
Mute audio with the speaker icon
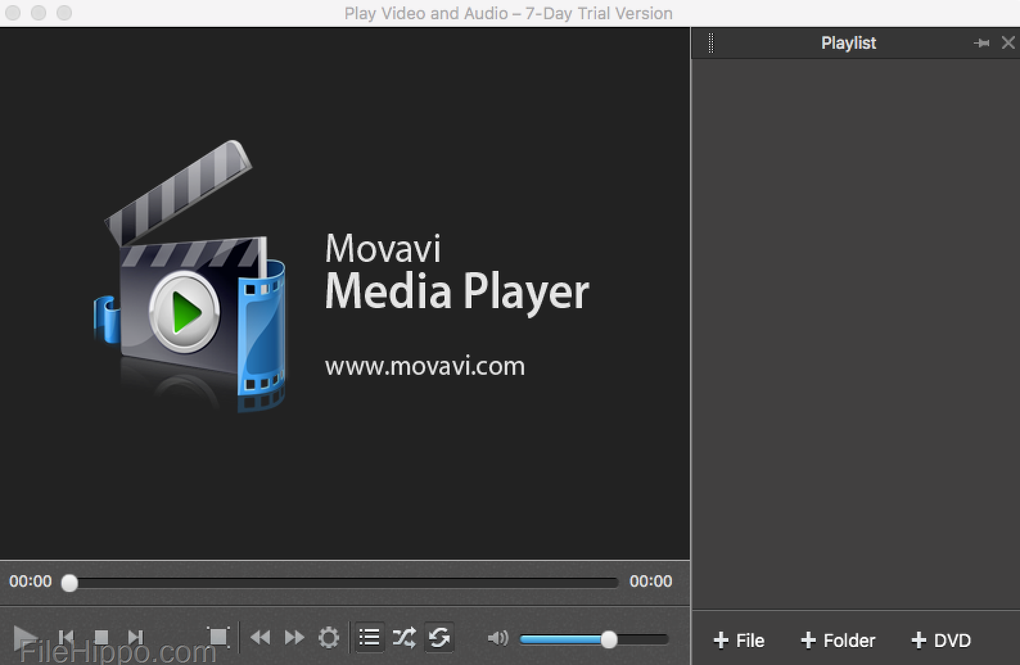[497, 638]
